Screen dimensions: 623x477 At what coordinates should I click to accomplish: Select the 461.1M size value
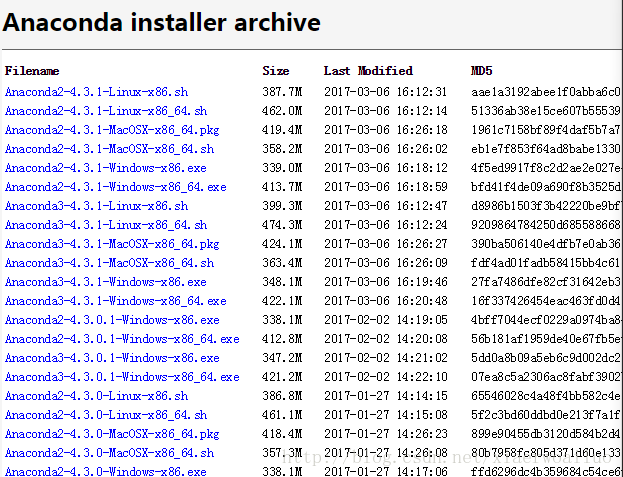pos(282,415)
